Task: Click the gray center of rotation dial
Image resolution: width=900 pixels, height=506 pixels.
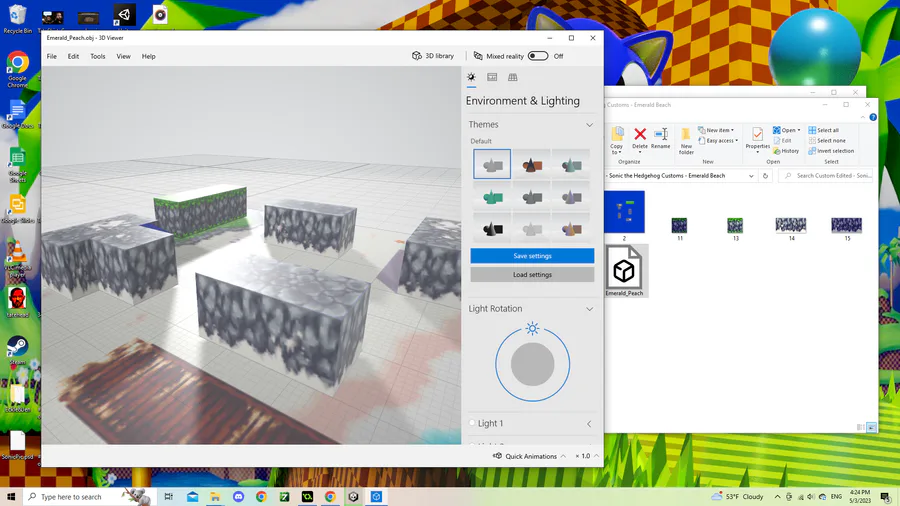Action: click(532, 364)
